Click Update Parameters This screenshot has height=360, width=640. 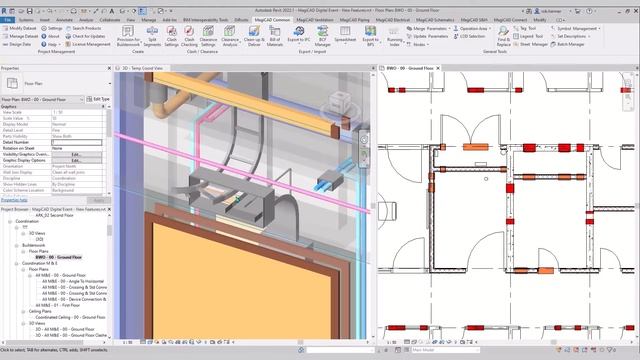click(427, 36)
